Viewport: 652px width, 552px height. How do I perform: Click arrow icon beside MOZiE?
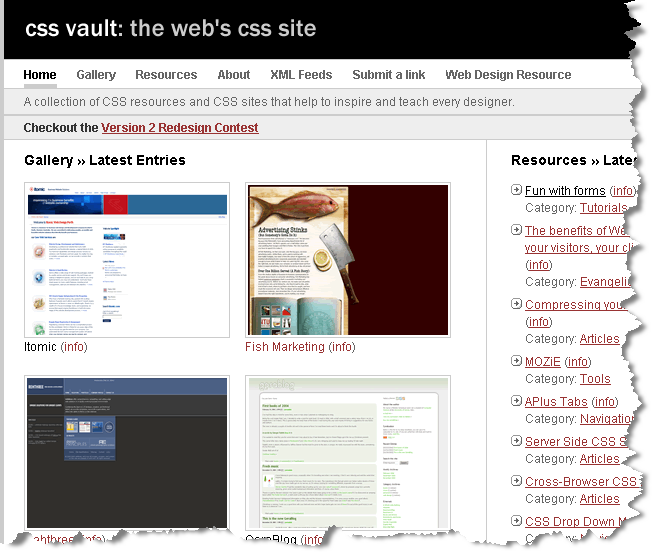[516, 361]
